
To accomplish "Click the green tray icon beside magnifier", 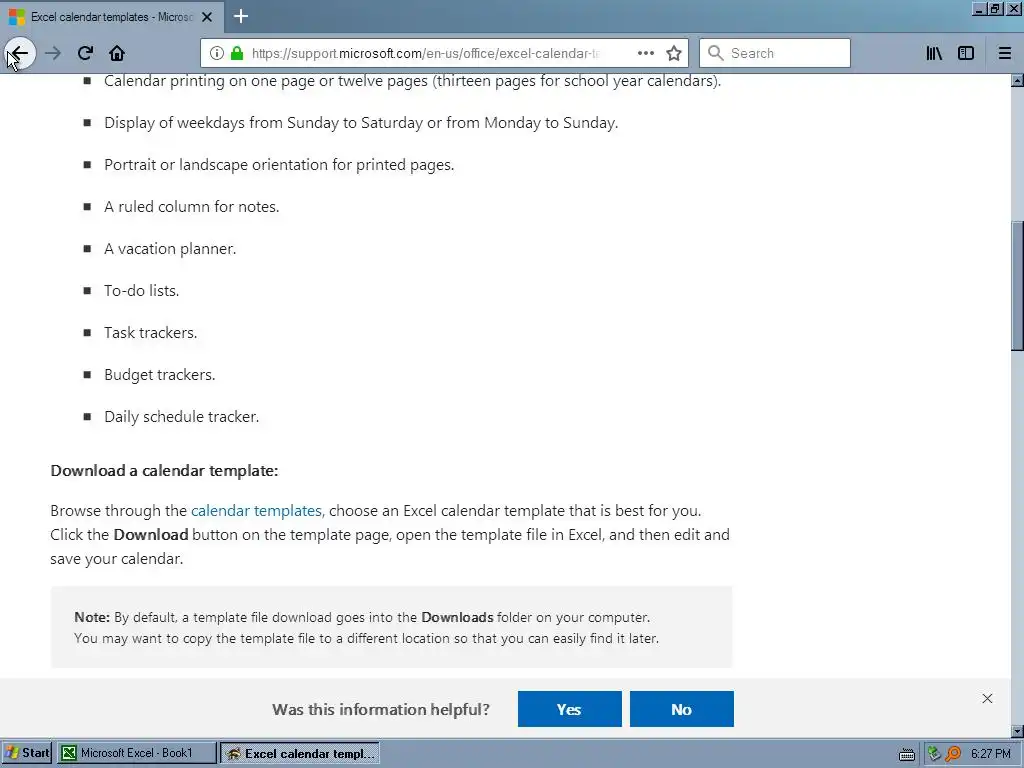I will (934, 754).
